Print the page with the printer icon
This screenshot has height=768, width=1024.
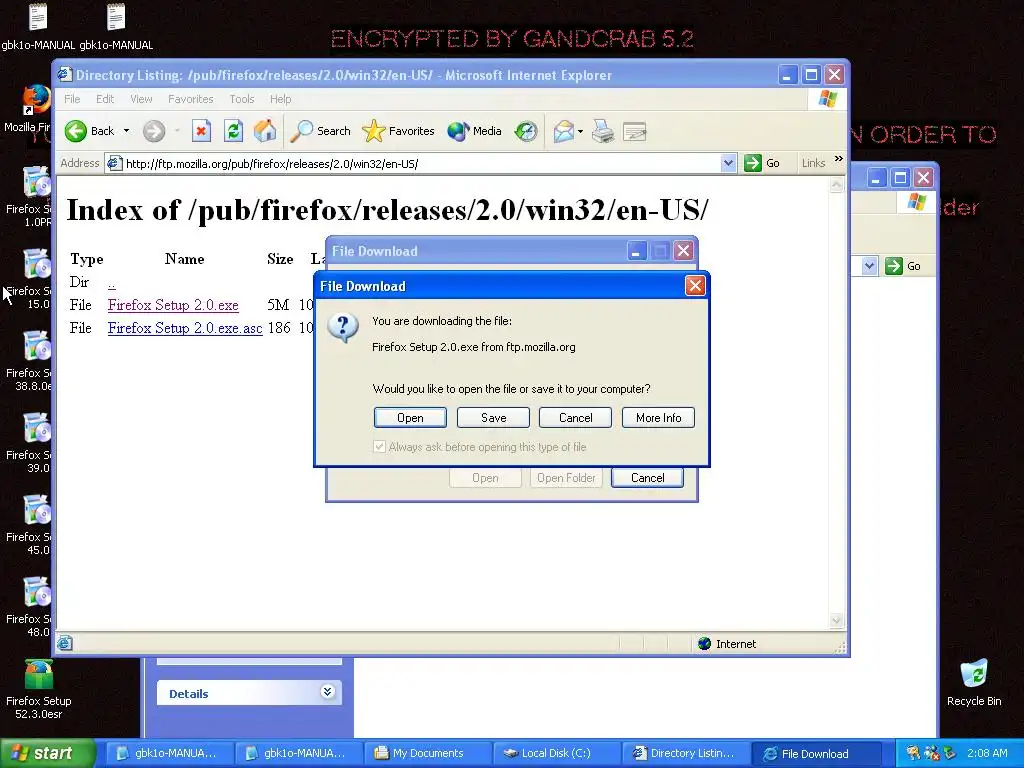tap(603, 131)
